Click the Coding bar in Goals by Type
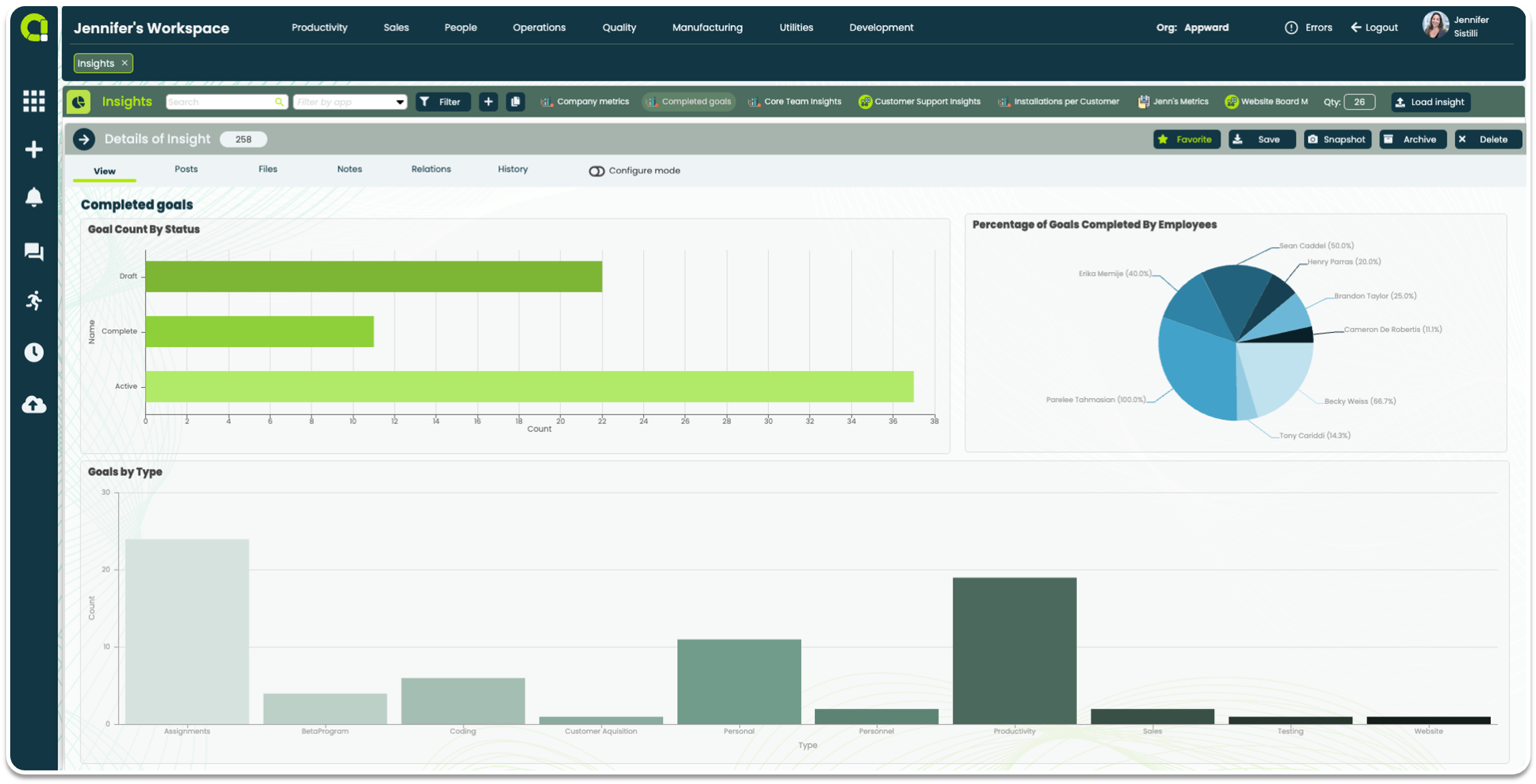Viewport: 1536px width, 784px height. click(463, 701)
